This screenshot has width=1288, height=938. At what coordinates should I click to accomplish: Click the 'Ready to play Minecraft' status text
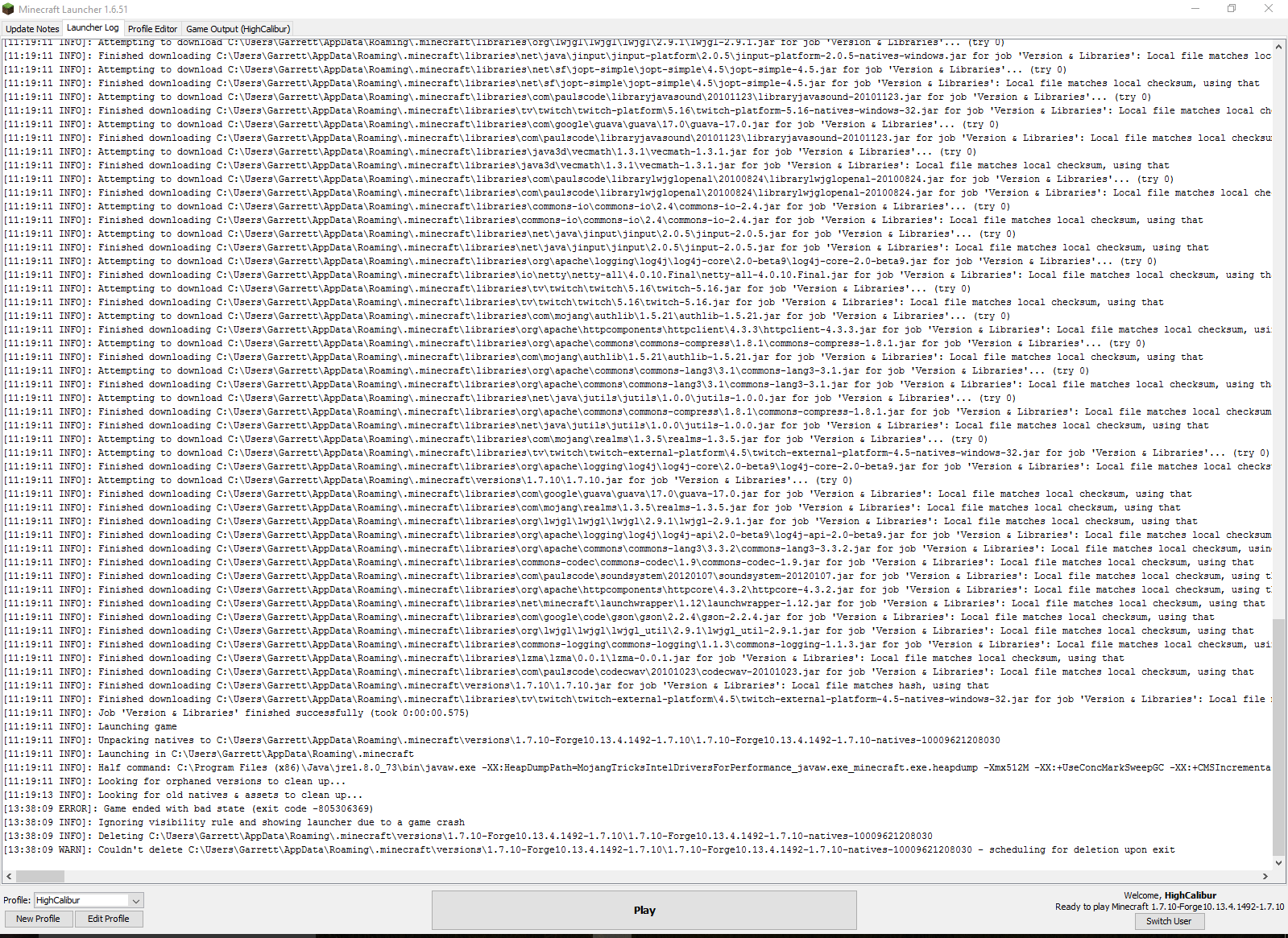1170,907
